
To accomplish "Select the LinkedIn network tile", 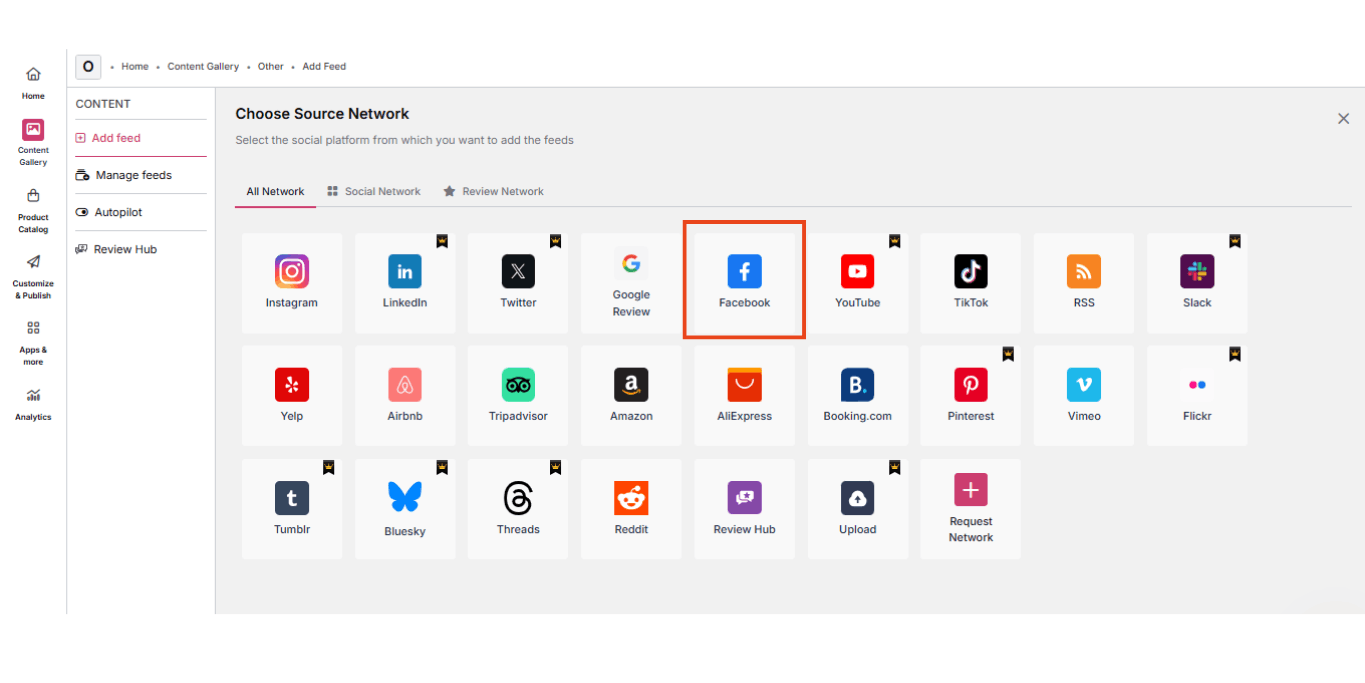I will click(405, 283).
